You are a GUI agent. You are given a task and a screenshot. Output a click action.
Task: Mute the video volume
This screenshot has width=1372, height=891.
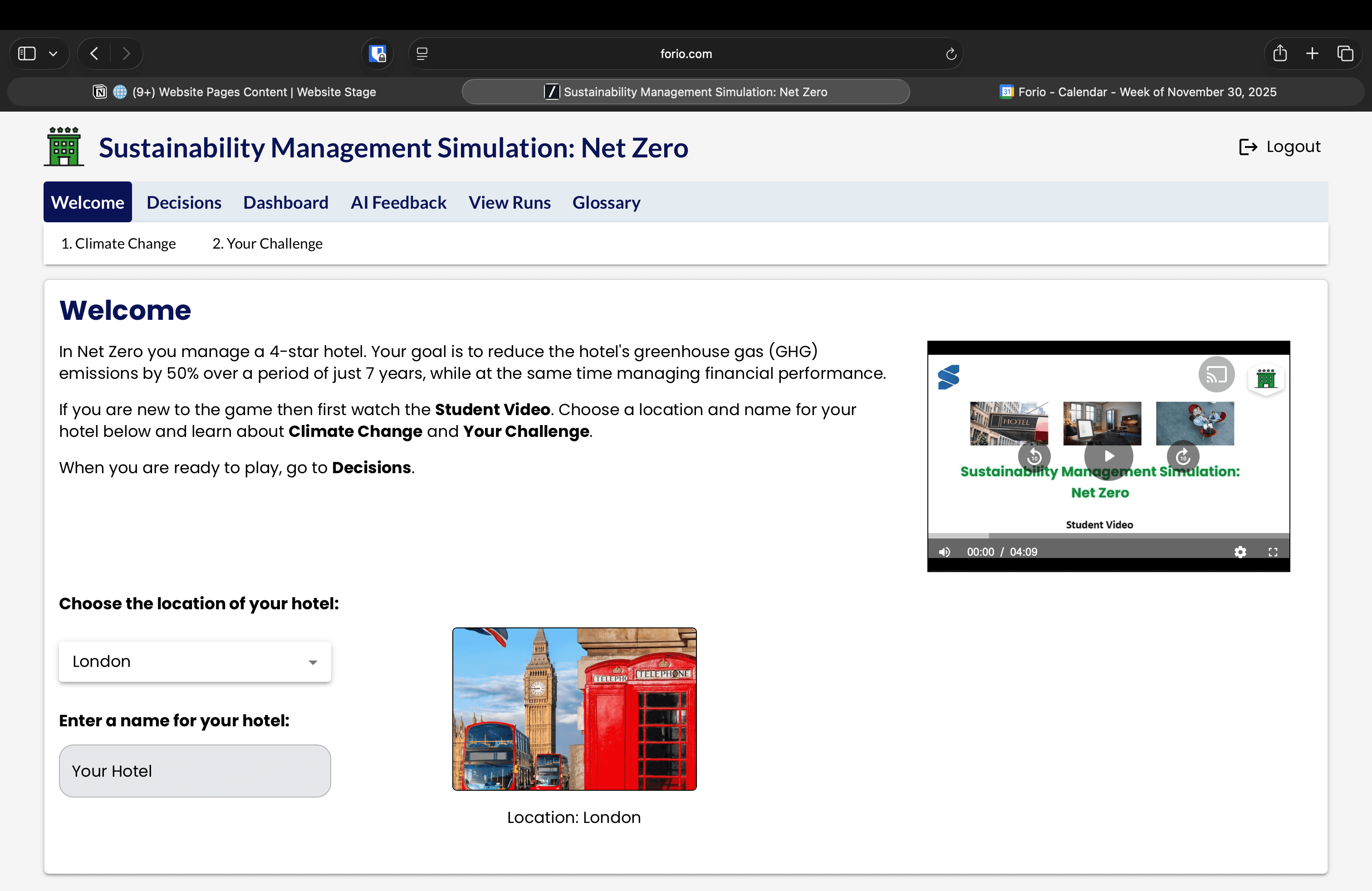click(x=944, y=552)
